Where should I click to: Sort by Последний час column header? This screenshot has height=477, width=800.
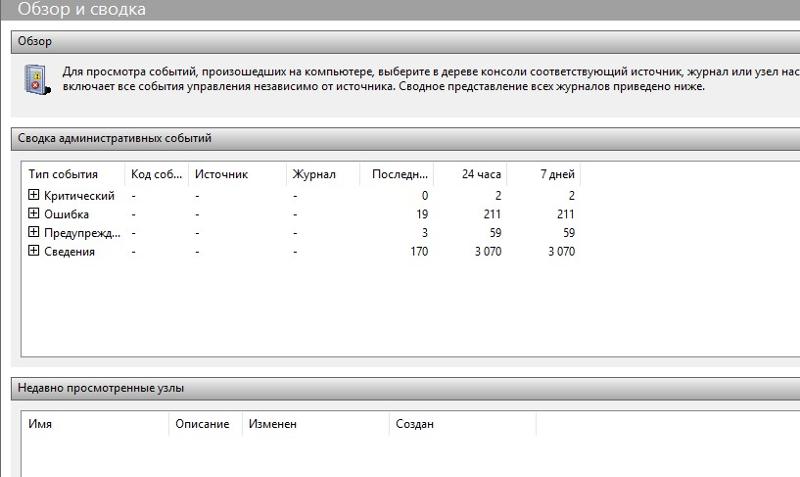(x=396, y=174)
